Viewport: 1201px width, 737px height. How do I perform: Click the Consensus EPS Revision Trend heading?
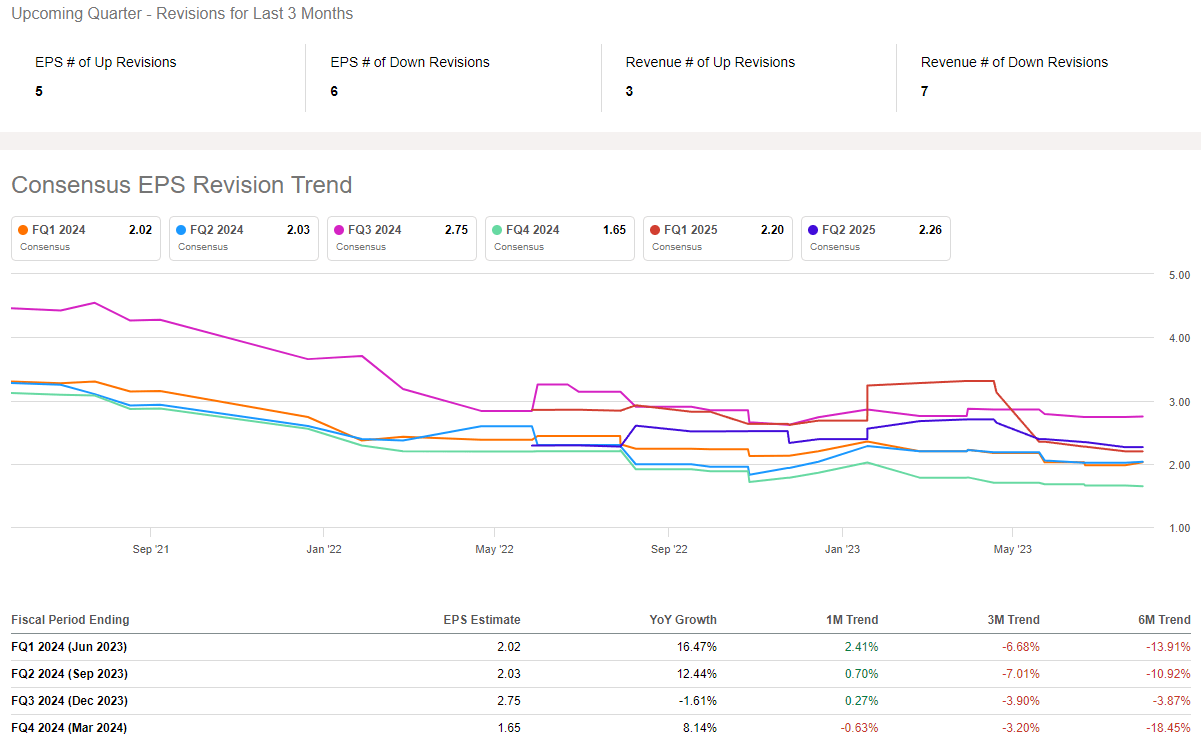tap(181, 185)
